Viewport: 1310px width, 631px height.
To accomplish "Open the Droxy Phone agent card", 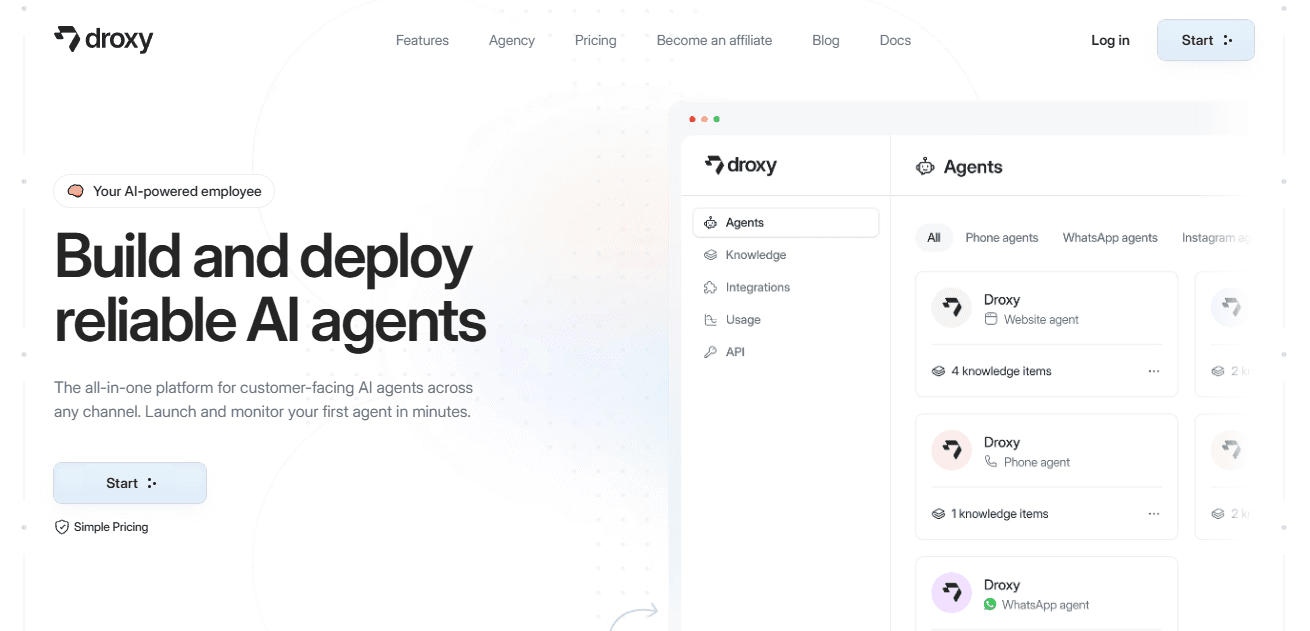I will point(1046,477).
